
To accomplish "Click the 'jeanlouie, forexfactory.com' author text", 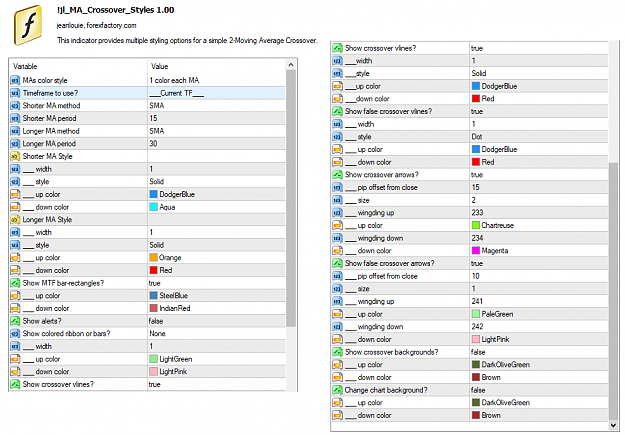I will (x=96, y=26).
